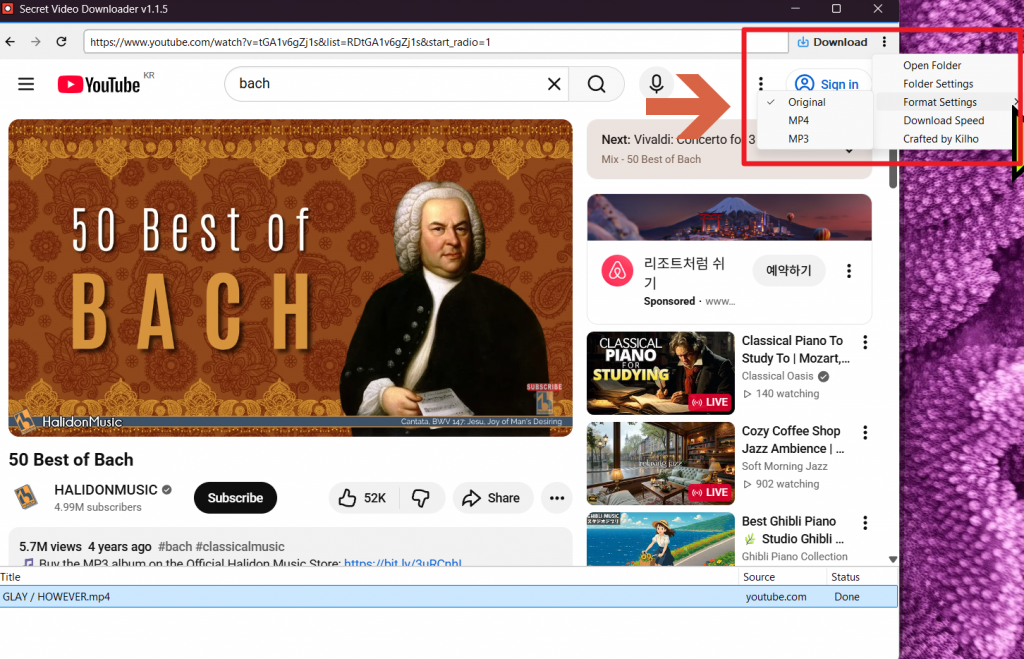Open the Download Speed menu entry
1024x659 pixels.
pyautogui.click(x=946, y=120)
